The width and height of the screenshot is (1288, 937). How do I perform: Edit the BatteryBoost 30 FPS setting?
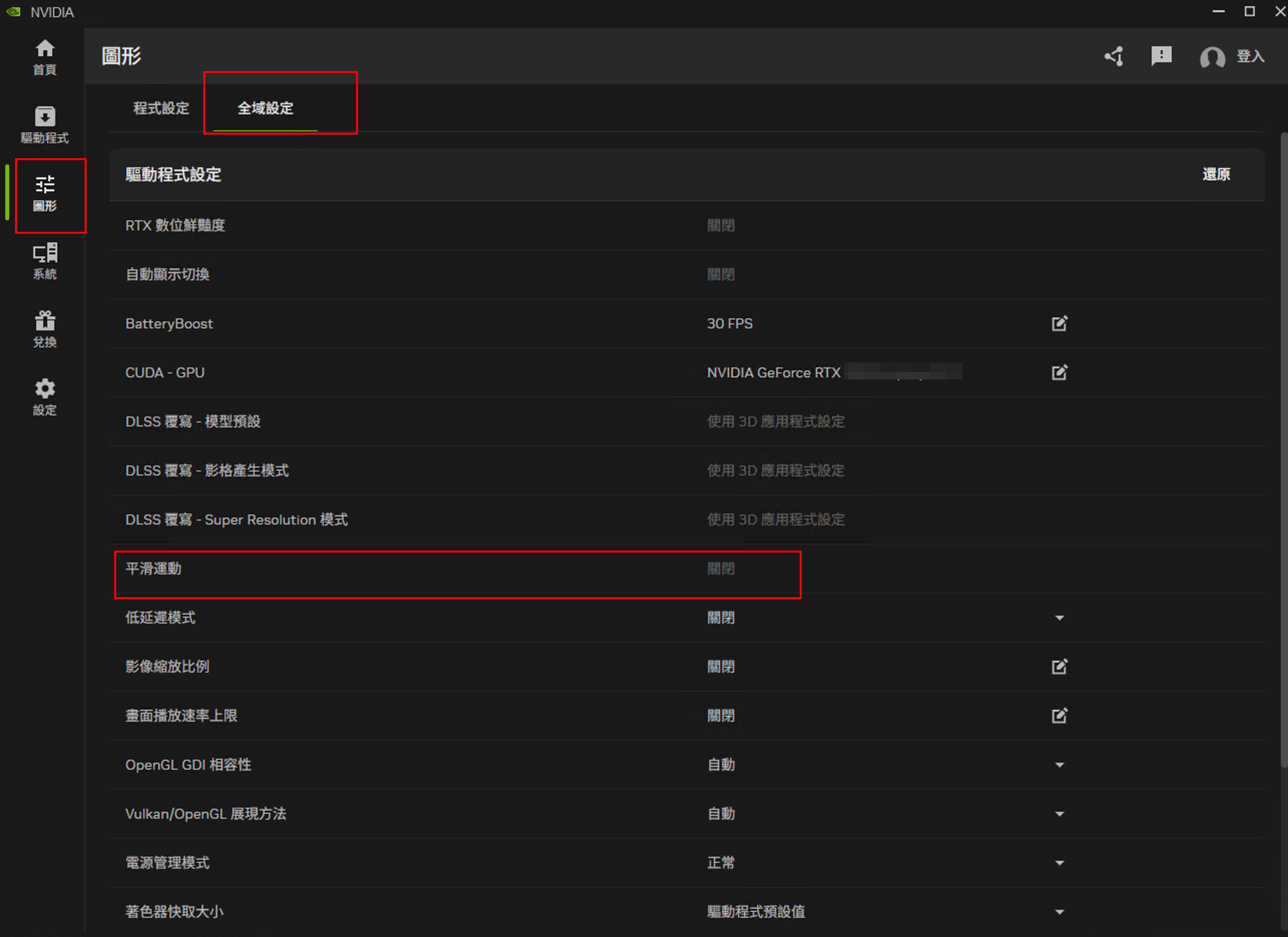click(1059, 323)
